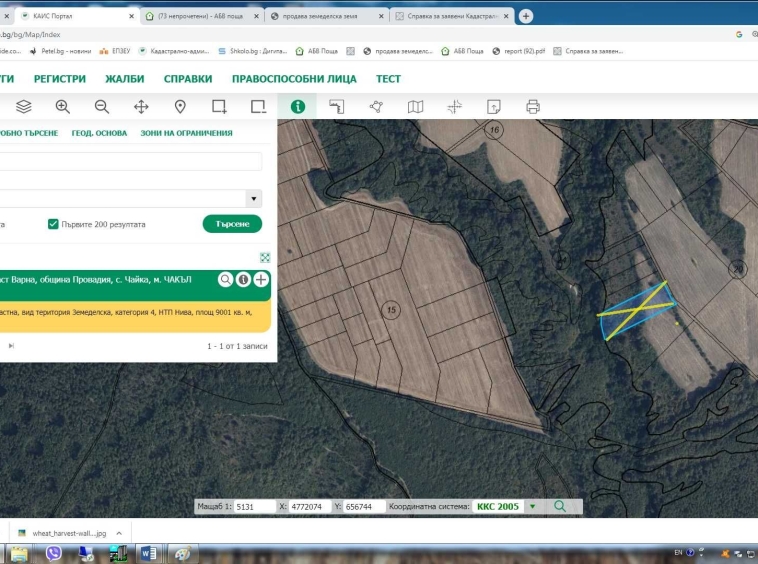
Task: Click the printer icon in toolbar
Action: pyautogui.click(x=533, y=107)
